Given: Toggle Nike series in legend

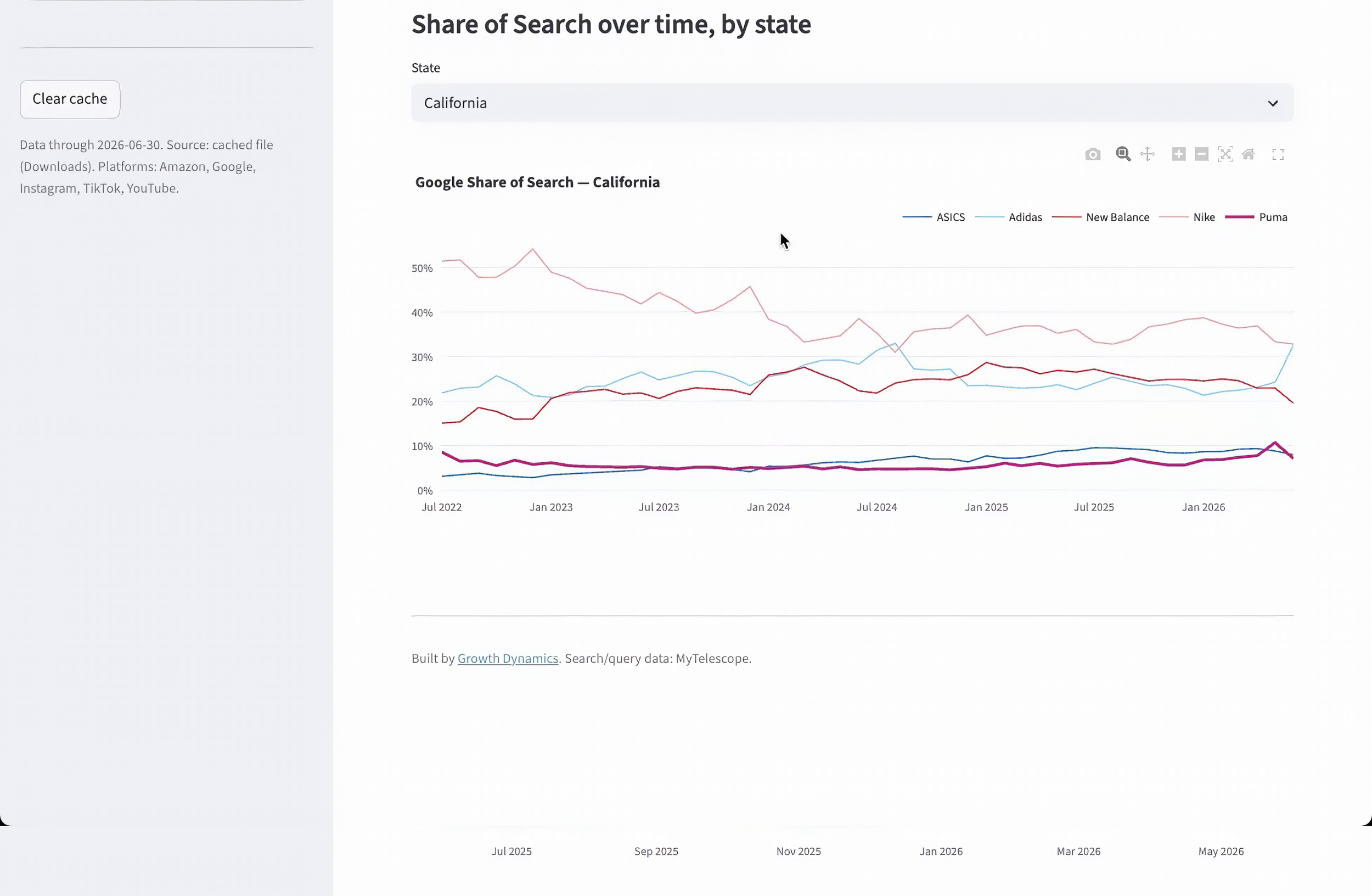Looking at the screenshot, I should [x=1187, y=217].
